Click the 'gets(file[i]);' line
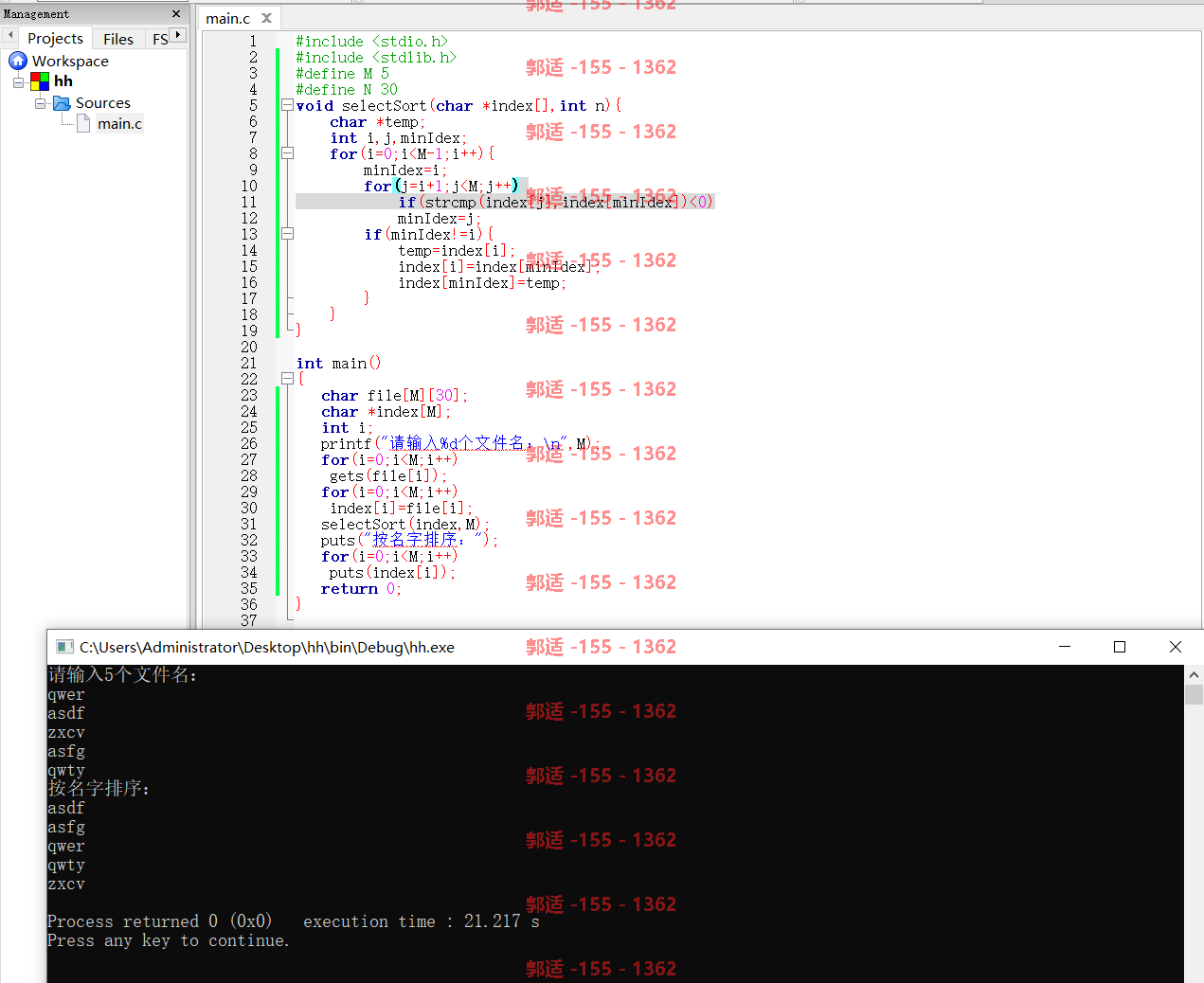1204x983 pixels. point(388,475)
